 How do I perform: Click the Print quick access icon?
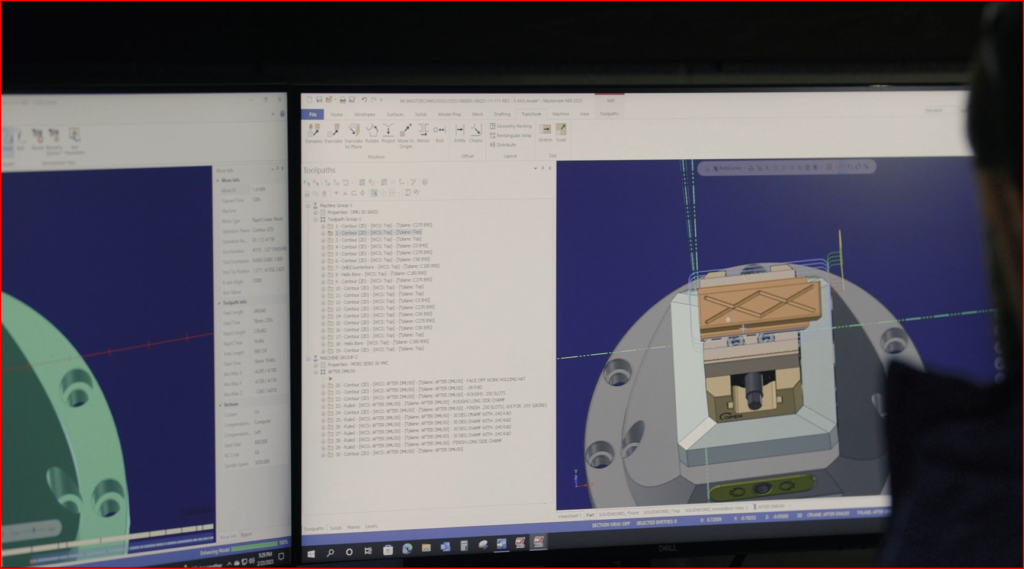click(x=342, y=100)
